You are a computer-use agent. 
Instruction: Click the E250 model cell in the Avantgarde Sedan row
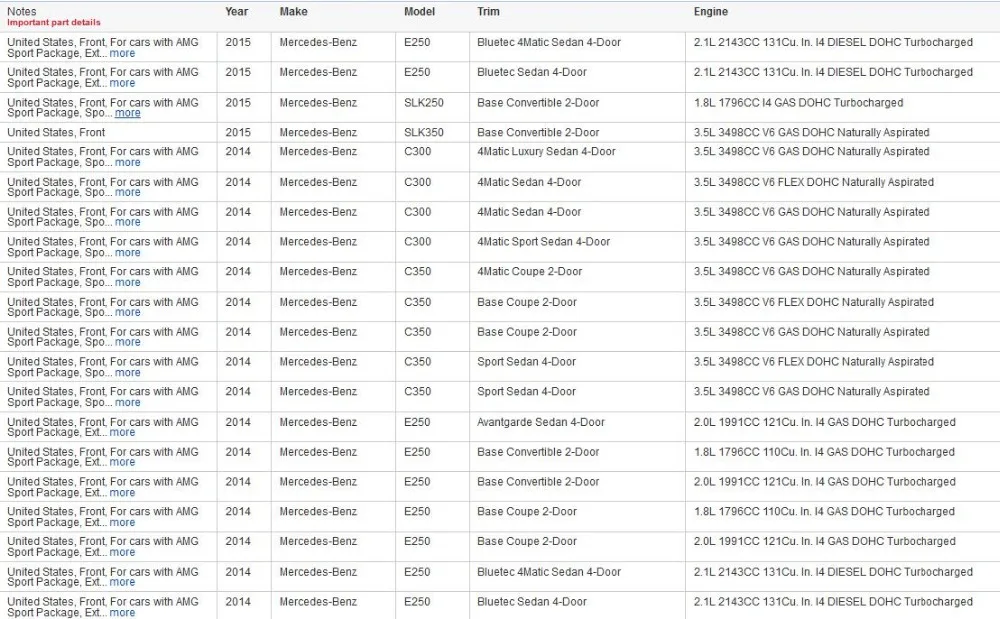(x=417, y=422)
